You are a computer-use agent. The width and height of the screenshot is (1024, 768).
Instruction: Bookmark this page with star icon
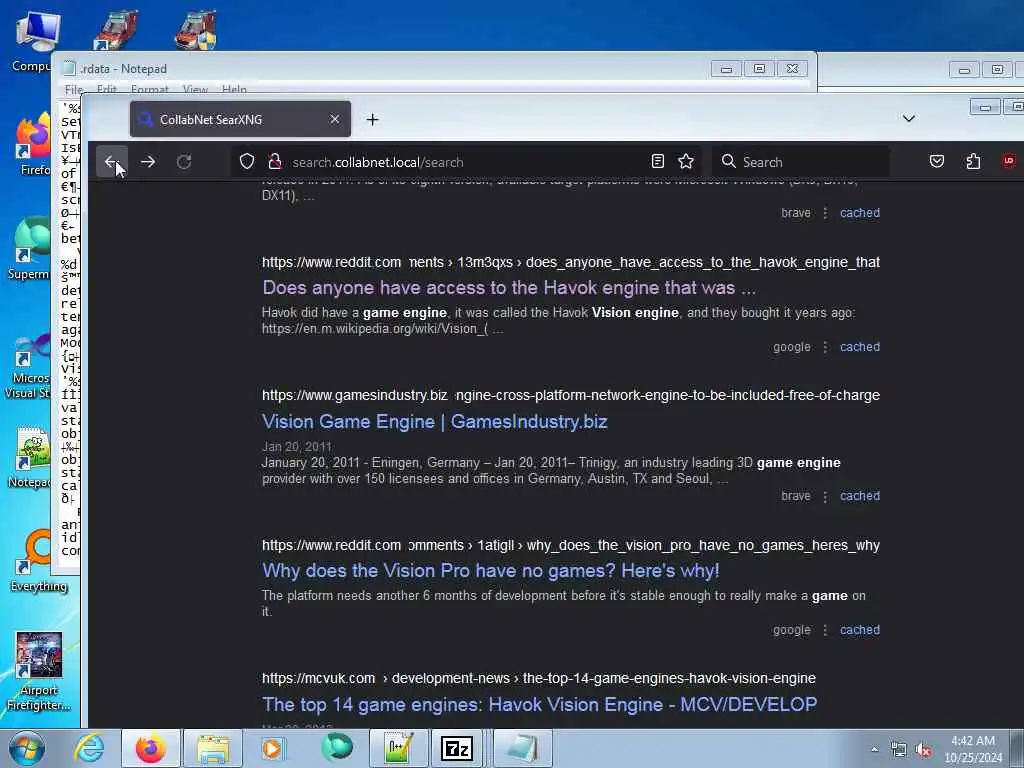coord(686,161)
